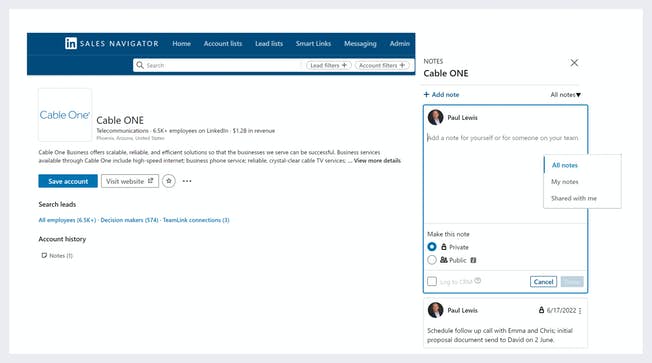Open Lead filters

(x=328, y=65)
